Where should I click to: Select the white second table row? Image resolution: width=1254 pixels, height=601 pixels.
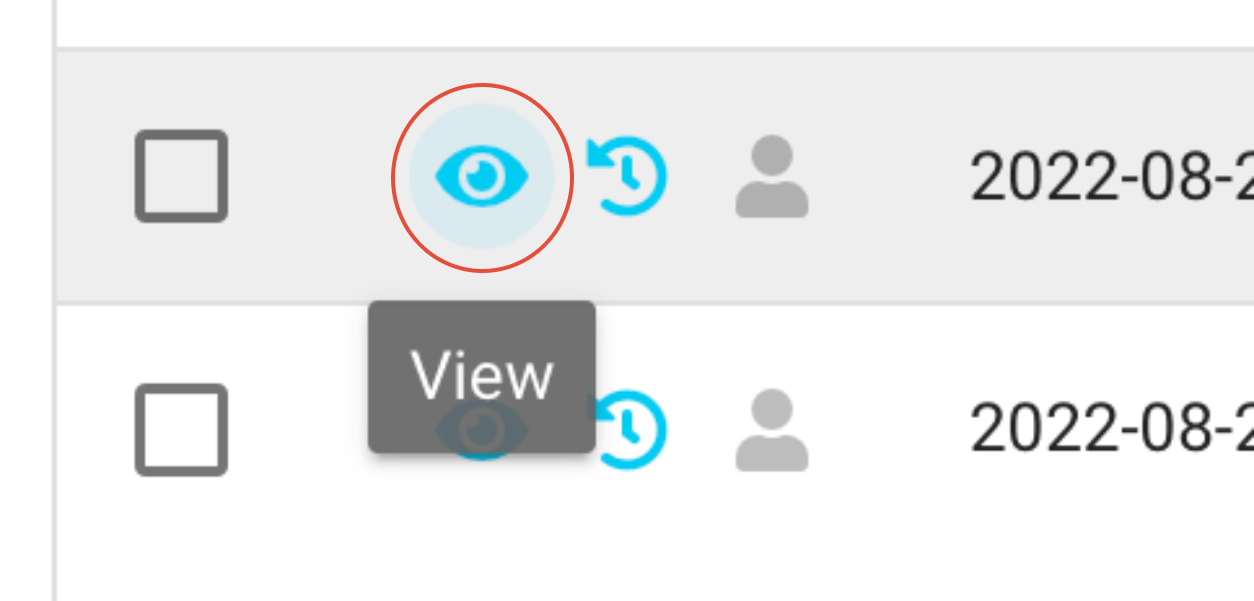[x=655, y=430]
